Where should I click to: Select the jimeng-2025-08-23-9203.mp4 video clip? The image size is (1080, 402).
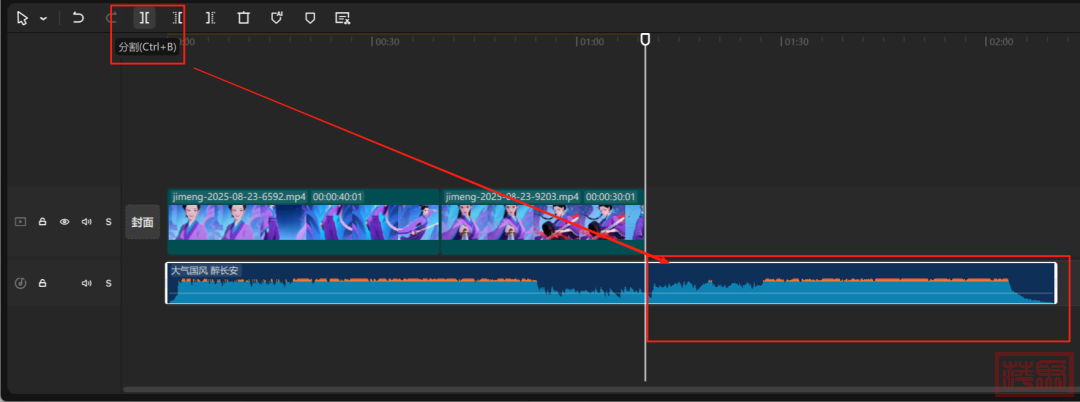pyautogui.click(x=542, y=222)
